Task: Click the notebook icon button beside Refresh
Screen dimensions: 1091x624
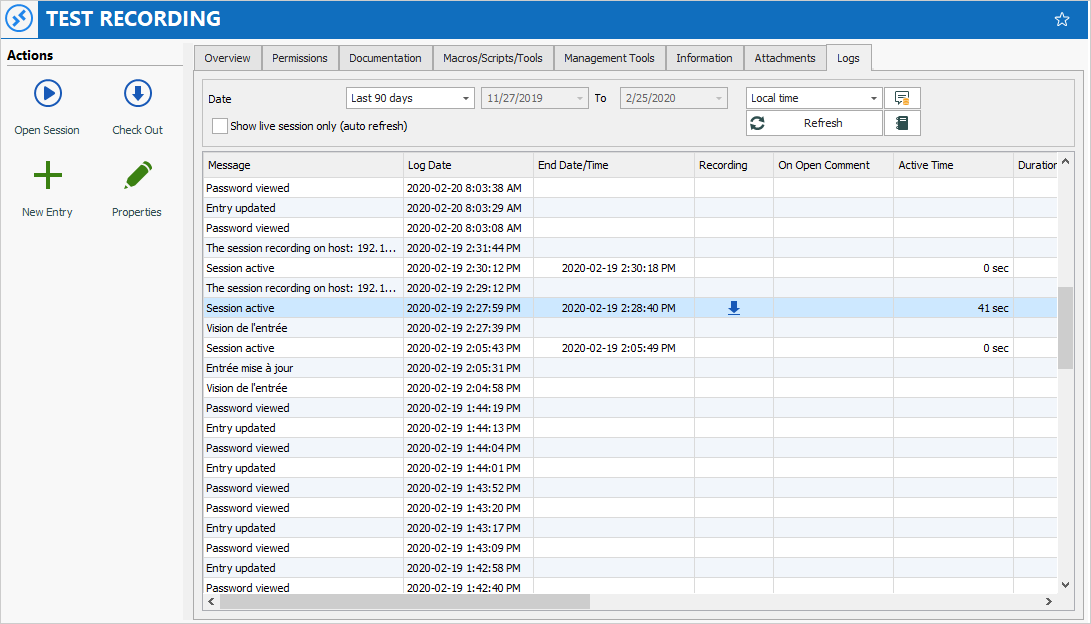Action: [902, 123]
